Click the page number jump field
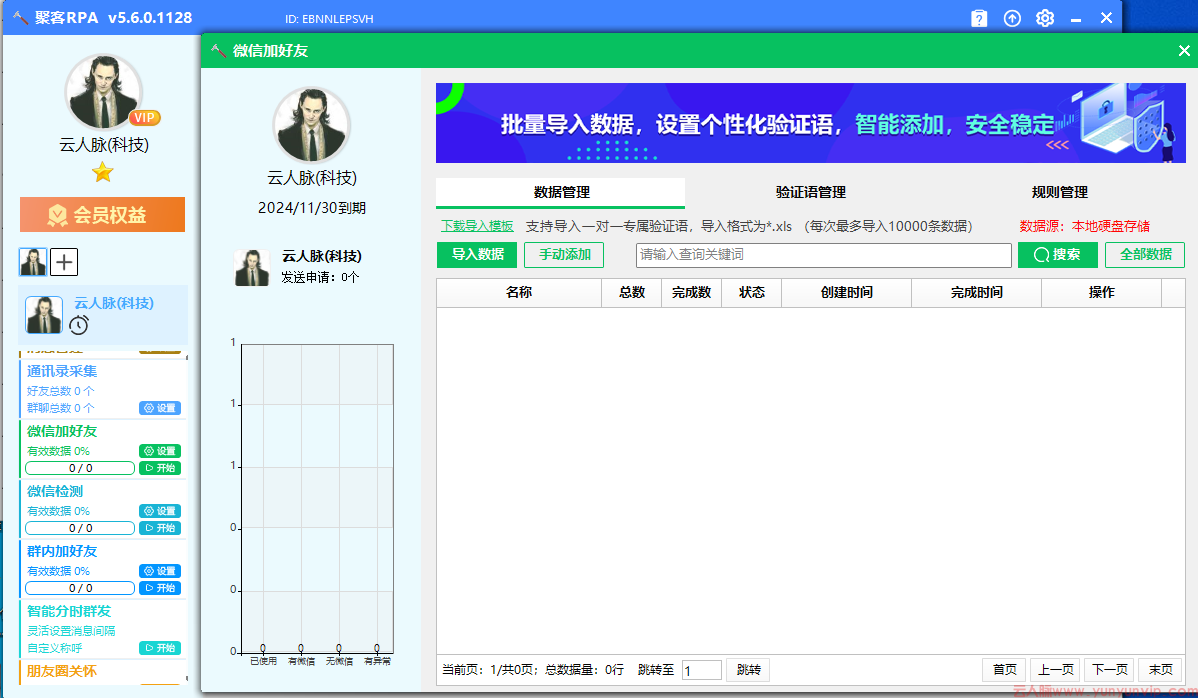1198x698 pixels. 701,670
